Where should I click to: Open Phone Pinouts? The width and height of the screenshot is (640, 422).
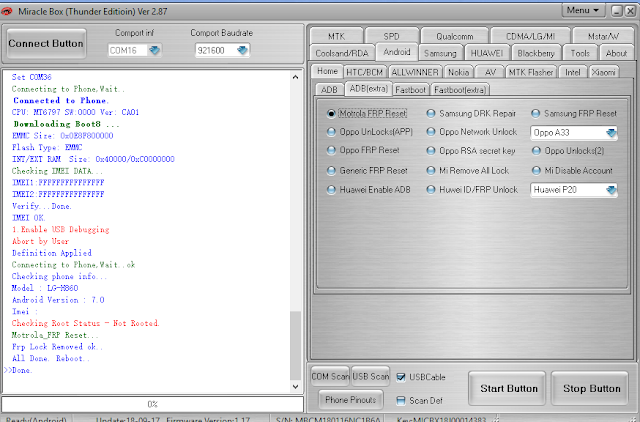(351, 400)
